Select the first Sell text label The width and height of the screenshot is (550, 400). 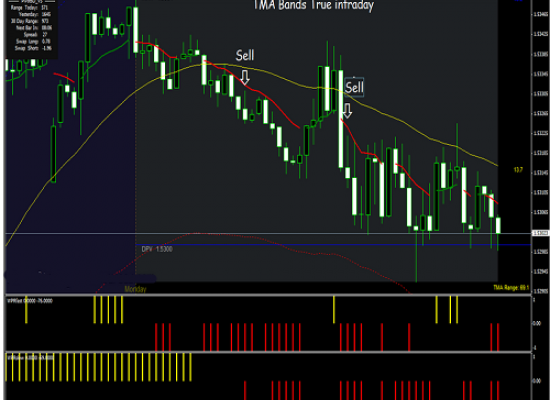pos(245,55)
